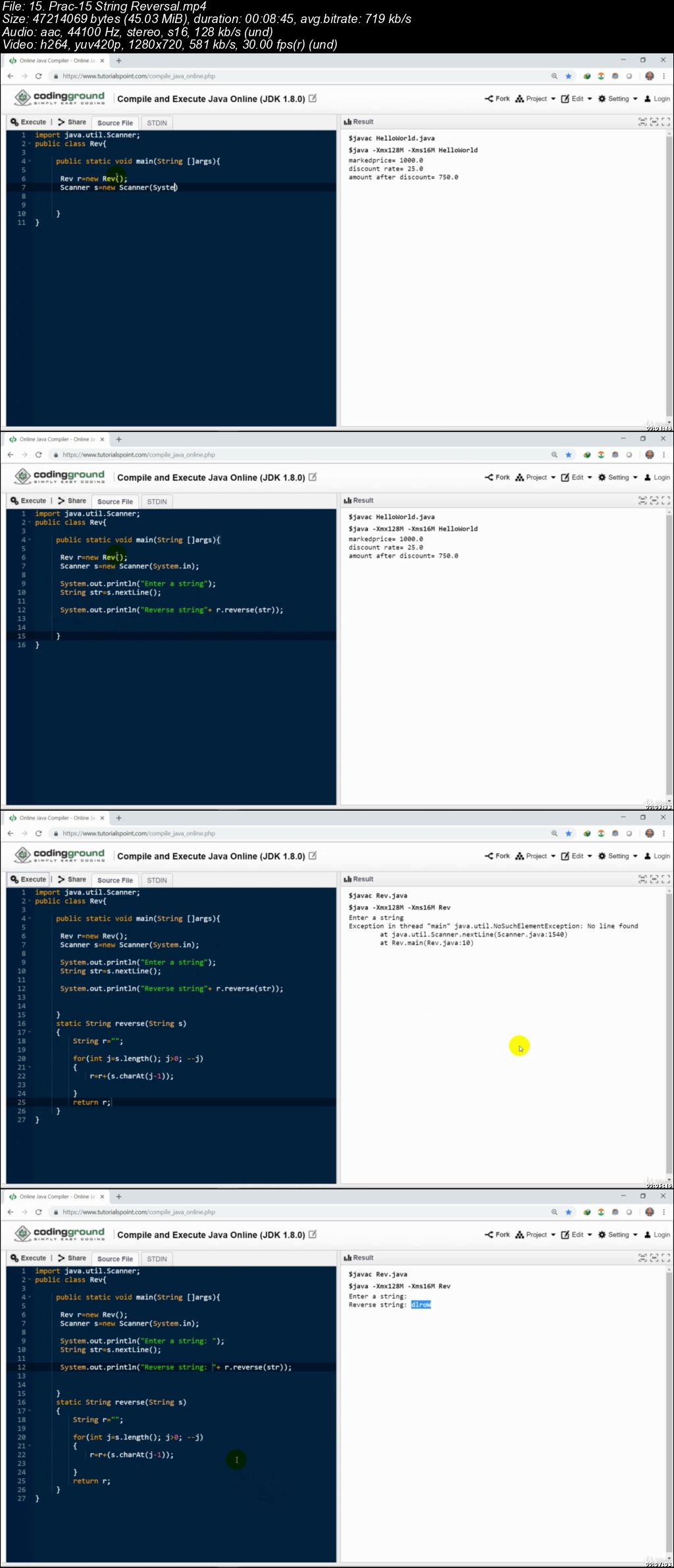Click the Result chart icon in the second frame
This screenshot has width=674, height=1568.
point(348,500)
